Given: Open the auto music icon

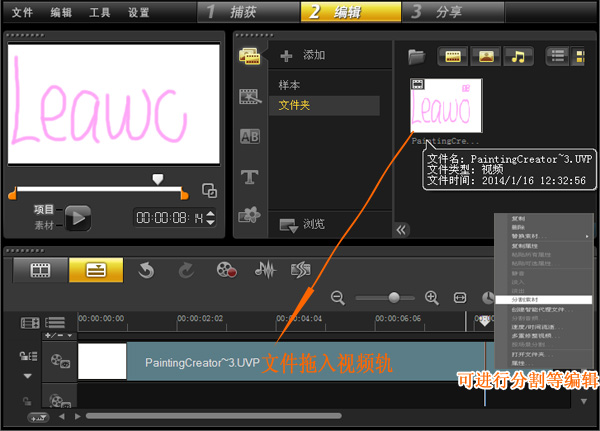Looking at the screenshot, I should pos(301,270).
